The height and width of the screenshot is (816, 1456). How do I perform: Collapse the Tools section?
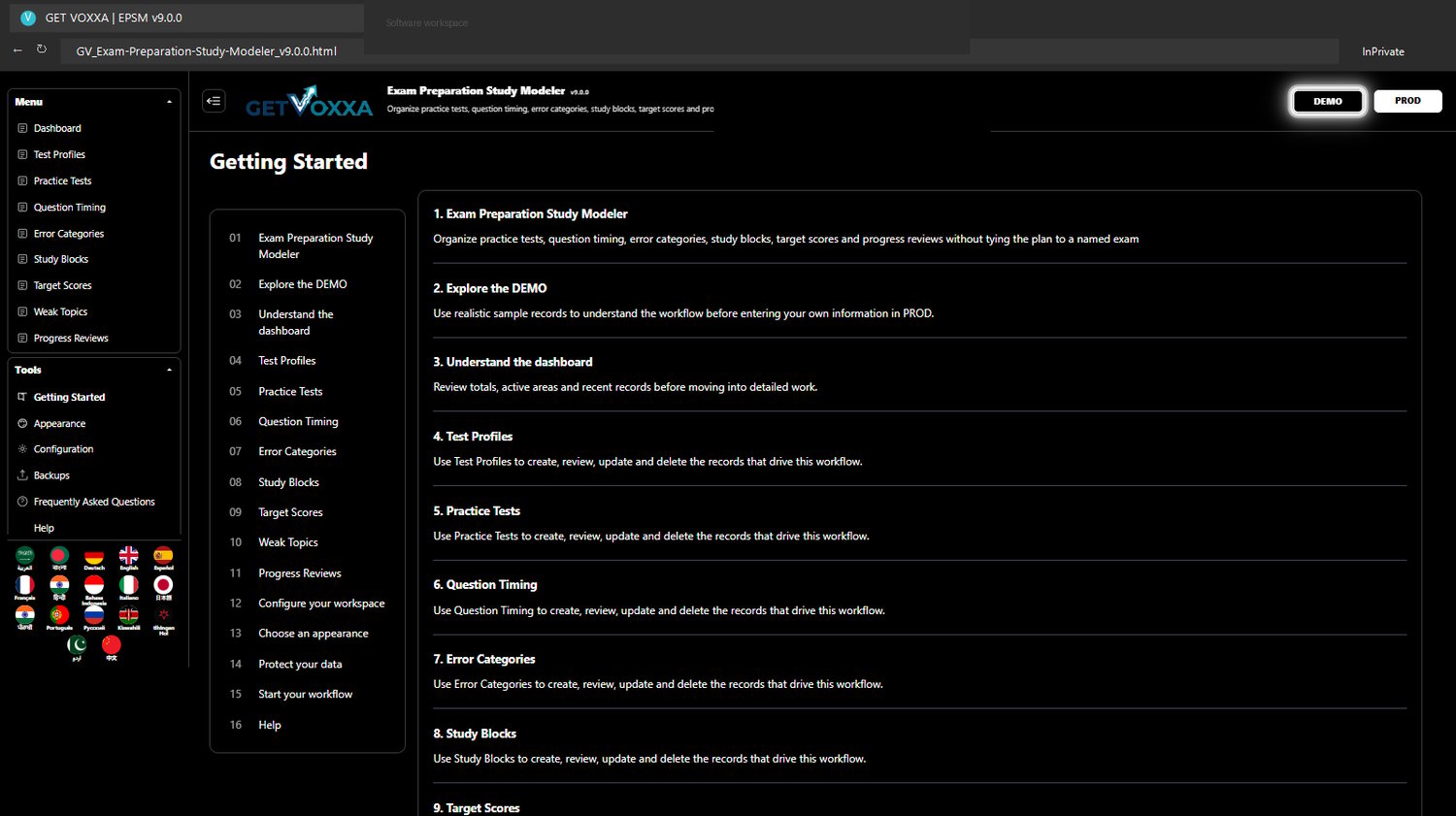click(x=169, y=370)
